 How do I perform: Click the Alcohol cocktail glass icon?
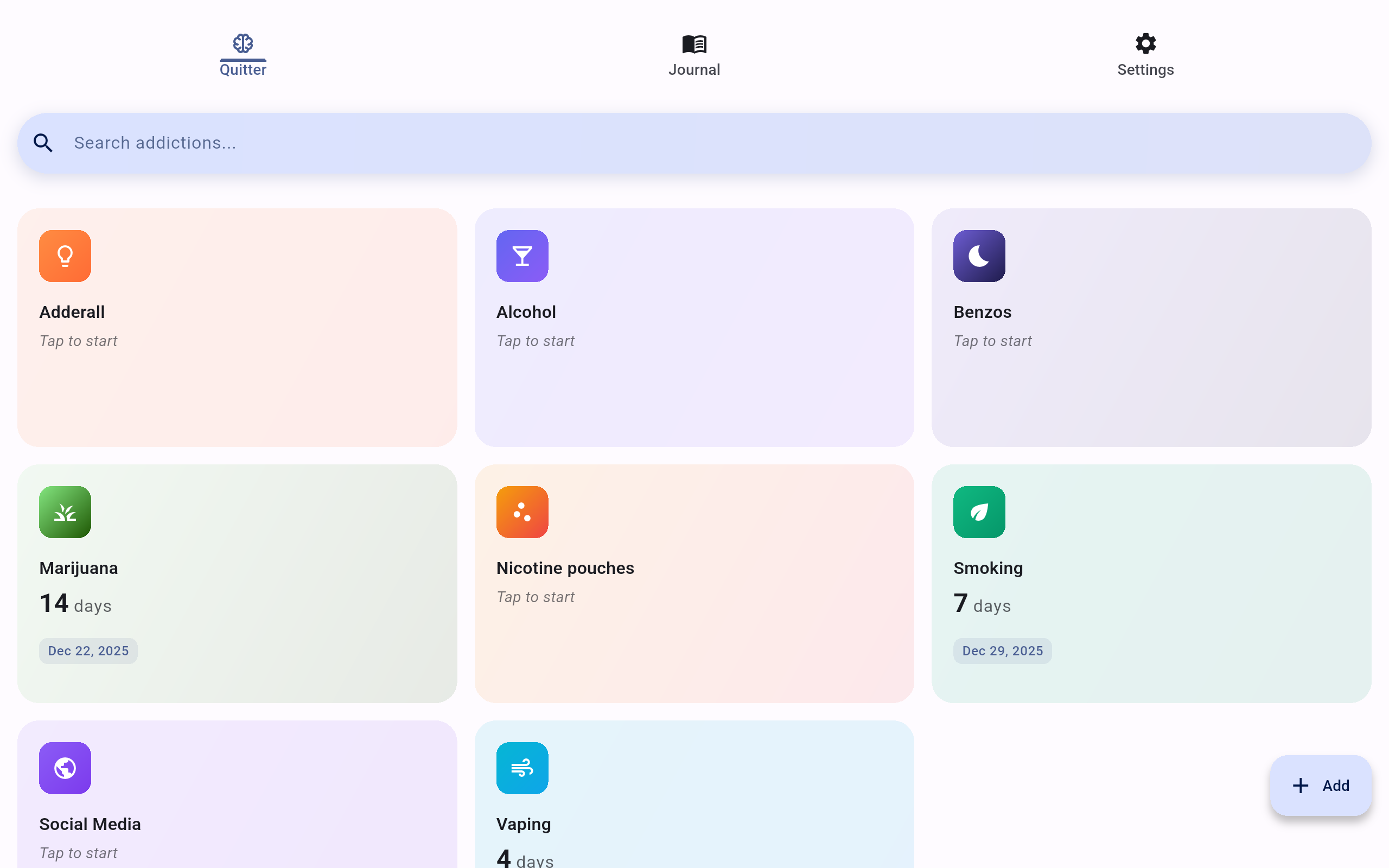(522, 256)
